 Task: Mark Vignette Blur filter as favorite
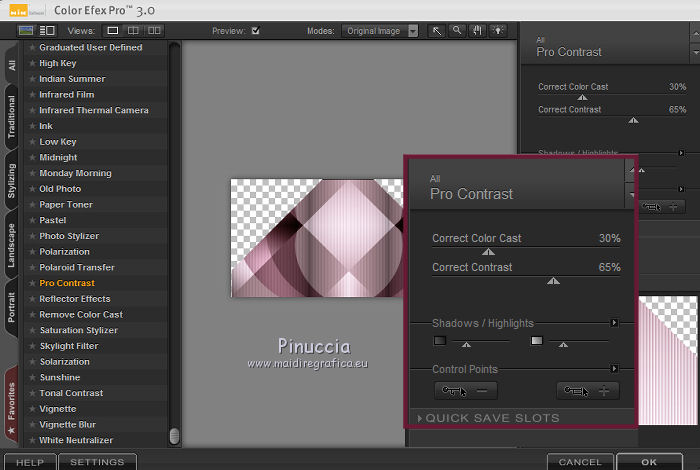32,424
